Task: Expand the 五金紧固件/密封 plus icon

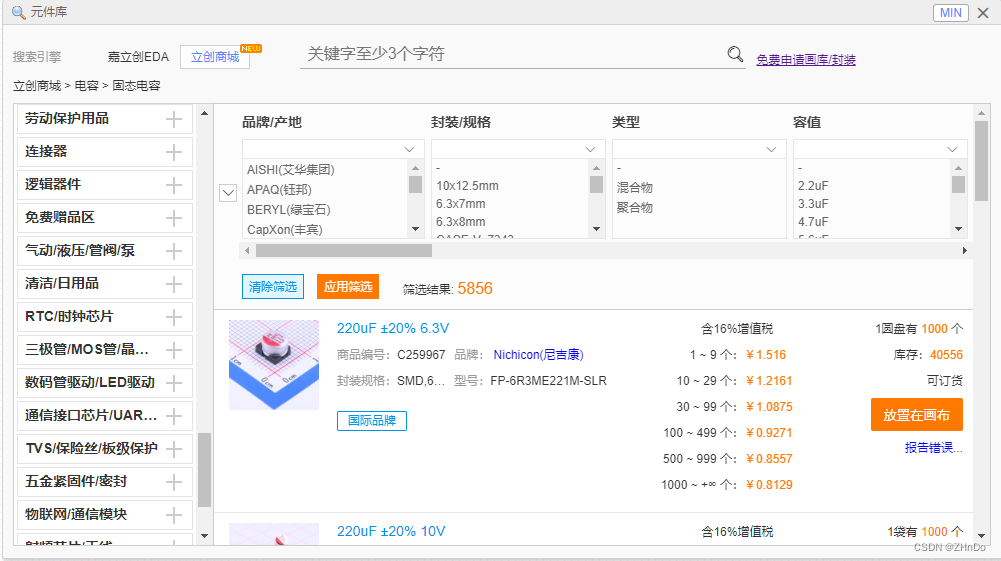Action: [x=174, y=482]
